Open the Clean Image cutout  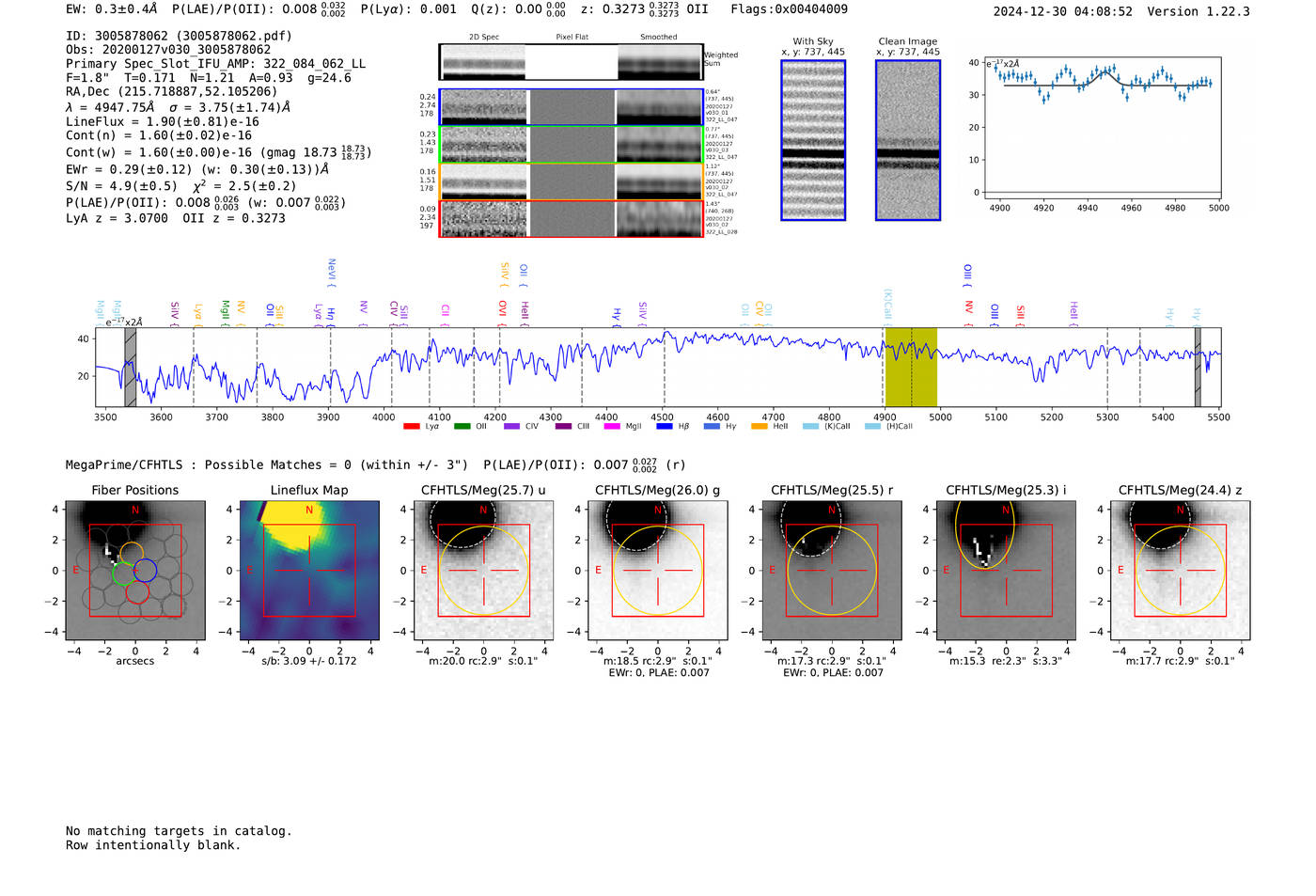coord(908,140)
